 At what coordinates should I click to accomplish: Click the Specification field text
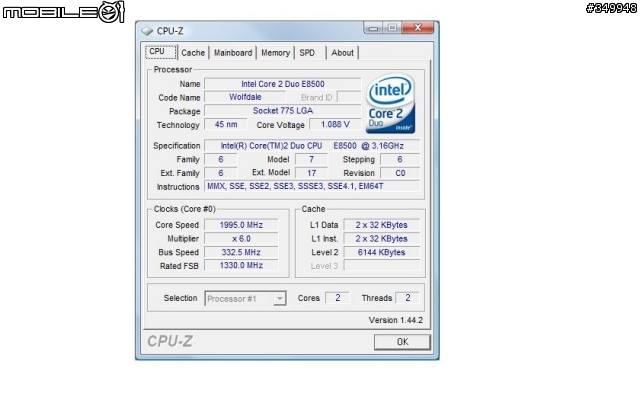(x=312, y=146)
